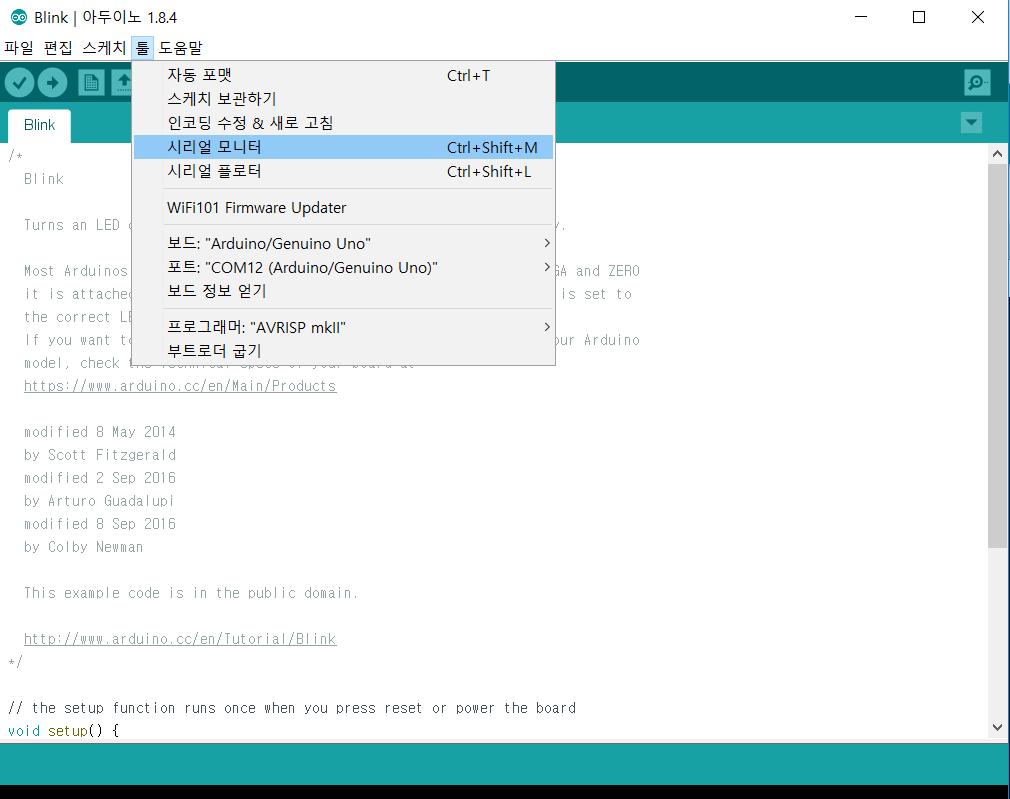Open the 파일 menu

point(19,48)
